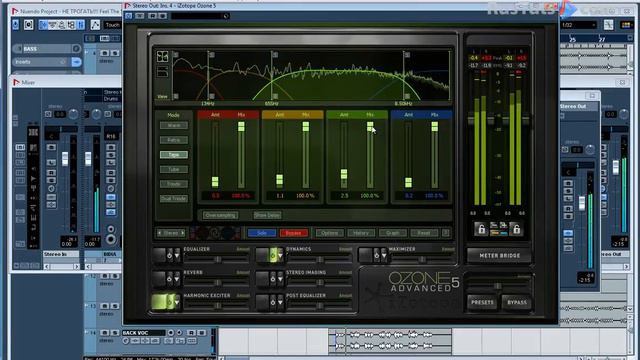Toggle the W write automation button in plugin header
The image size is (640, 360).
pos(162,16)
